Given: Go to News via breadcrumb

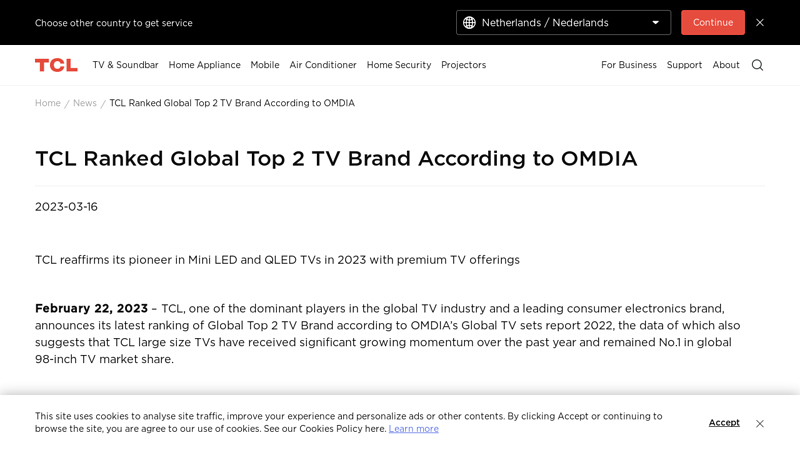Looking at the screenshot, I should point(85,103).
